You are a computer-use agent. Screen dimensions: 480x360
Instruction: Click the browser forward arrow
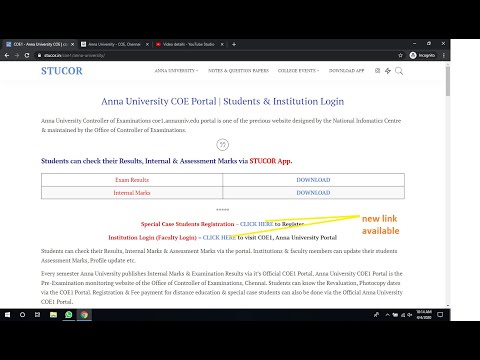pyautogui.click(x=17, y=55)
